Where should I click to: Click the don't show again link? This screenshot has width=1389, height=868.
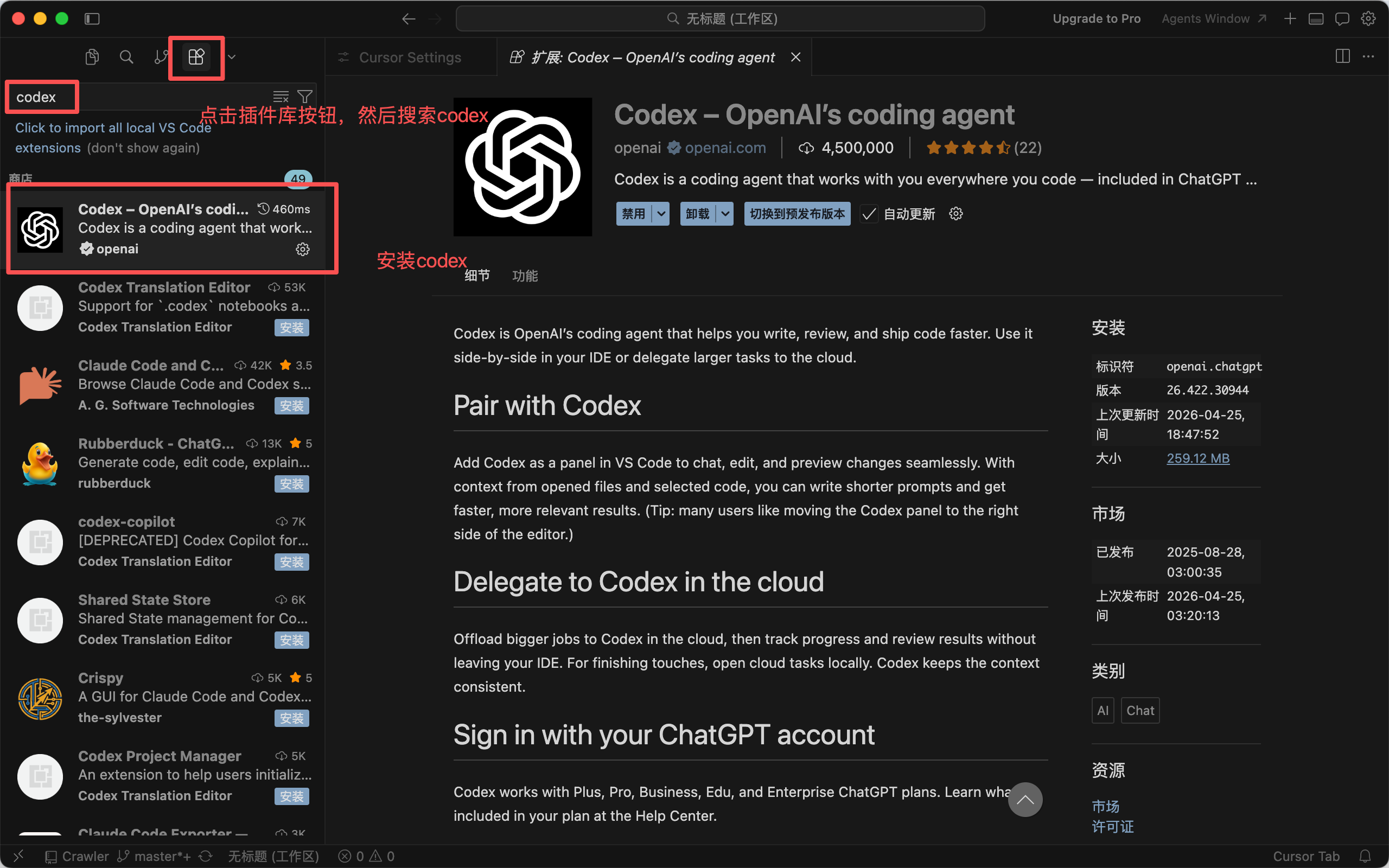click(x=143, y=148)
